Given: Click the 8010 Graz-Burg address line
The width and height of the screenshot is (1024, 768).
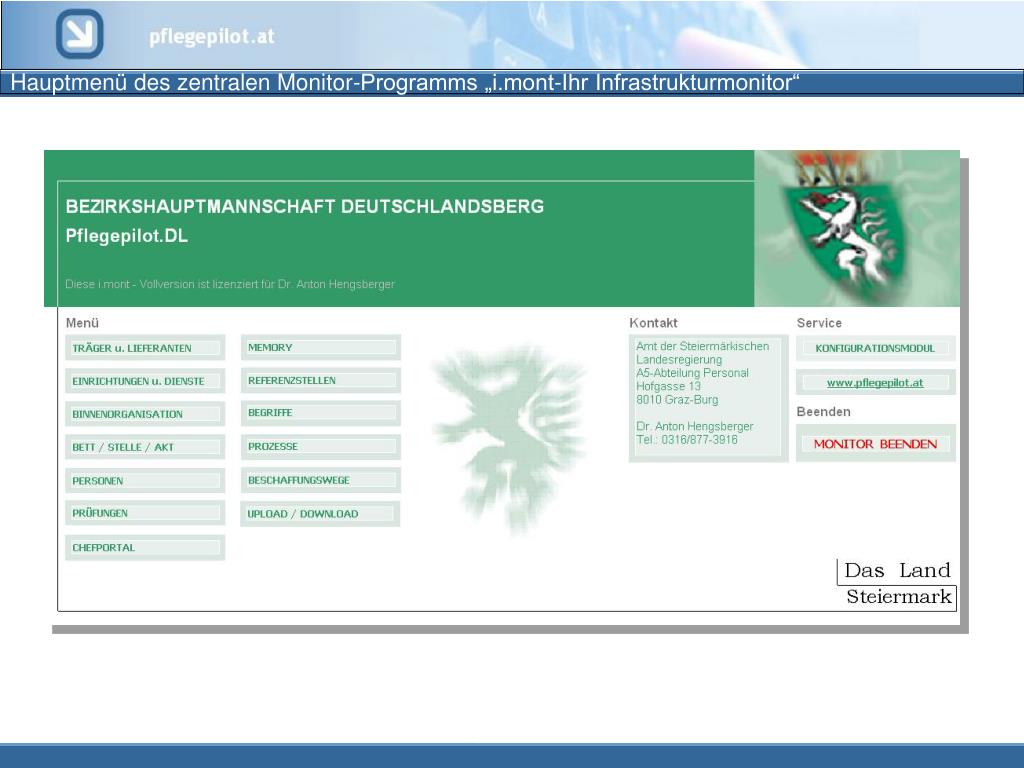Looking at the screenshot, I should [x=677, y=400].
